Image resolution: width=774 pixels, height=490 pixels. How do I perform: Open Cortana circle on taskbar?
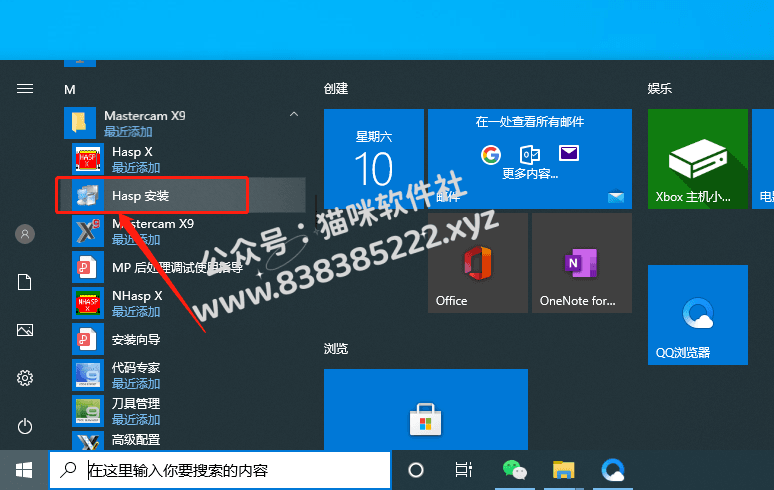point(416,470)
